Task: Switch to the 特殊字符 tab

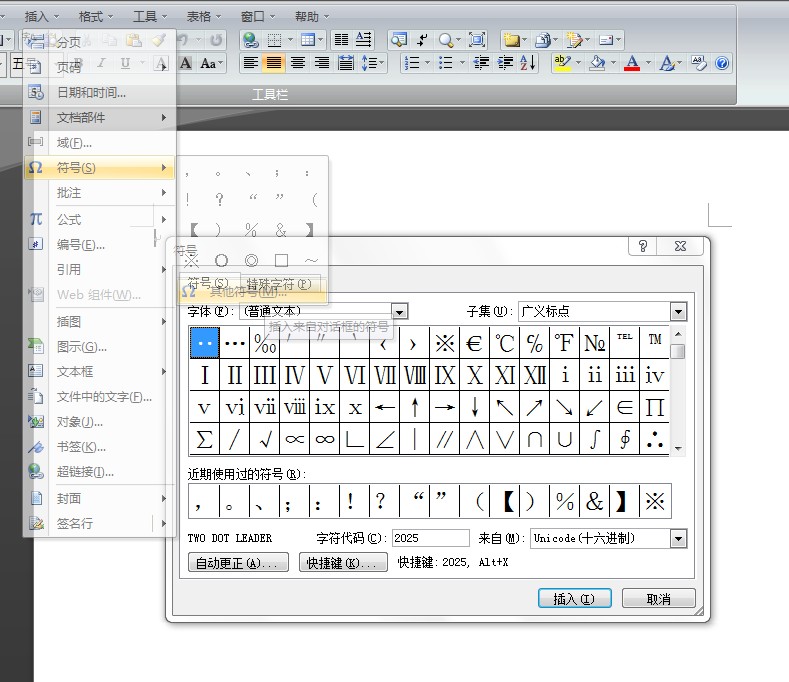Action: (x=278, y=284)
